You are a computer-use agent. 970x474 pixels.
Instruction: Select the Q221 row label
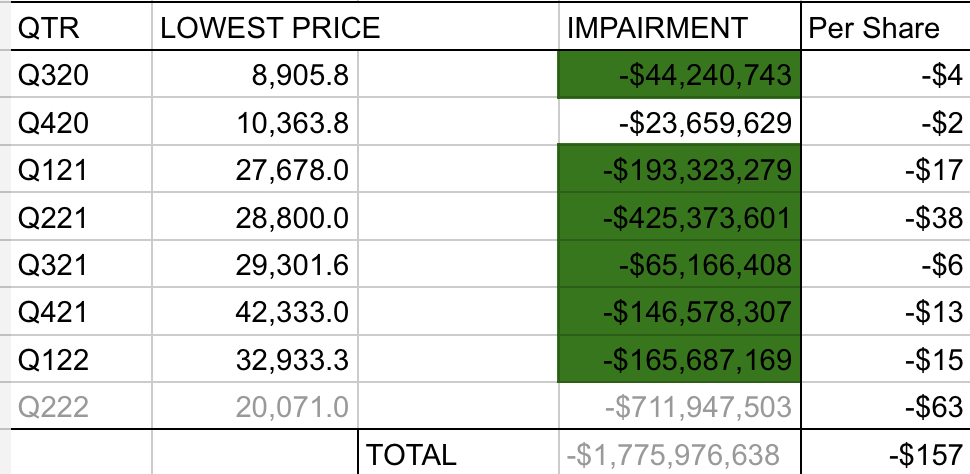pyautogui.click(x=81, y=217)
